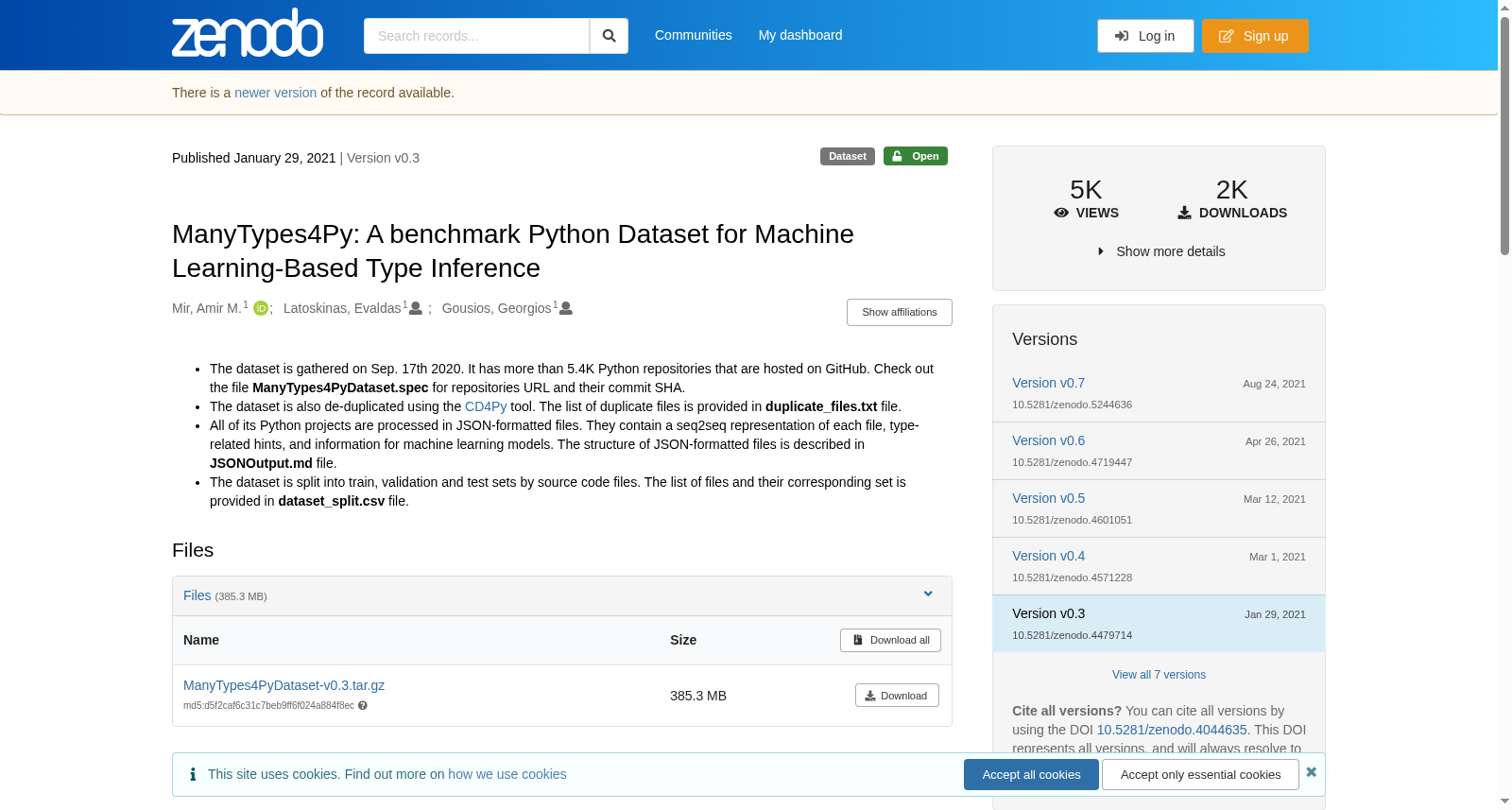Open how we use cookies link

tap(507, 774)
